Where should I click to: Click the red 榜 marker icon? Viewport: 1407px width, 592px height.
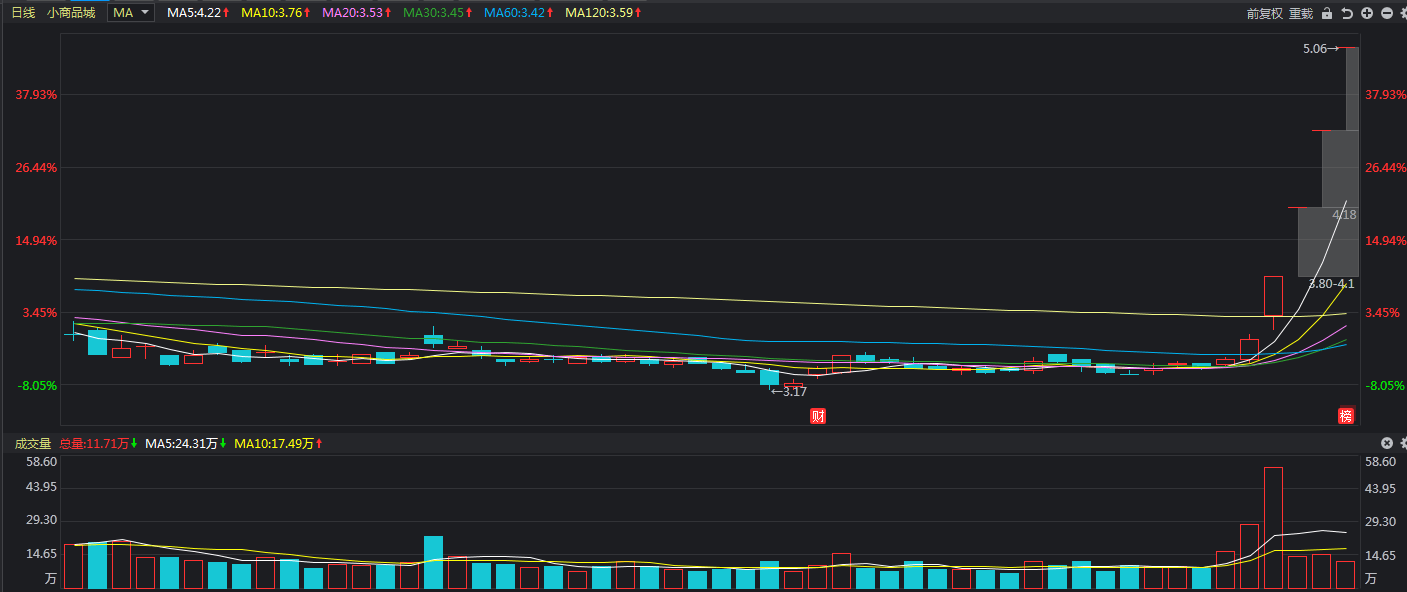point(1346,416)
